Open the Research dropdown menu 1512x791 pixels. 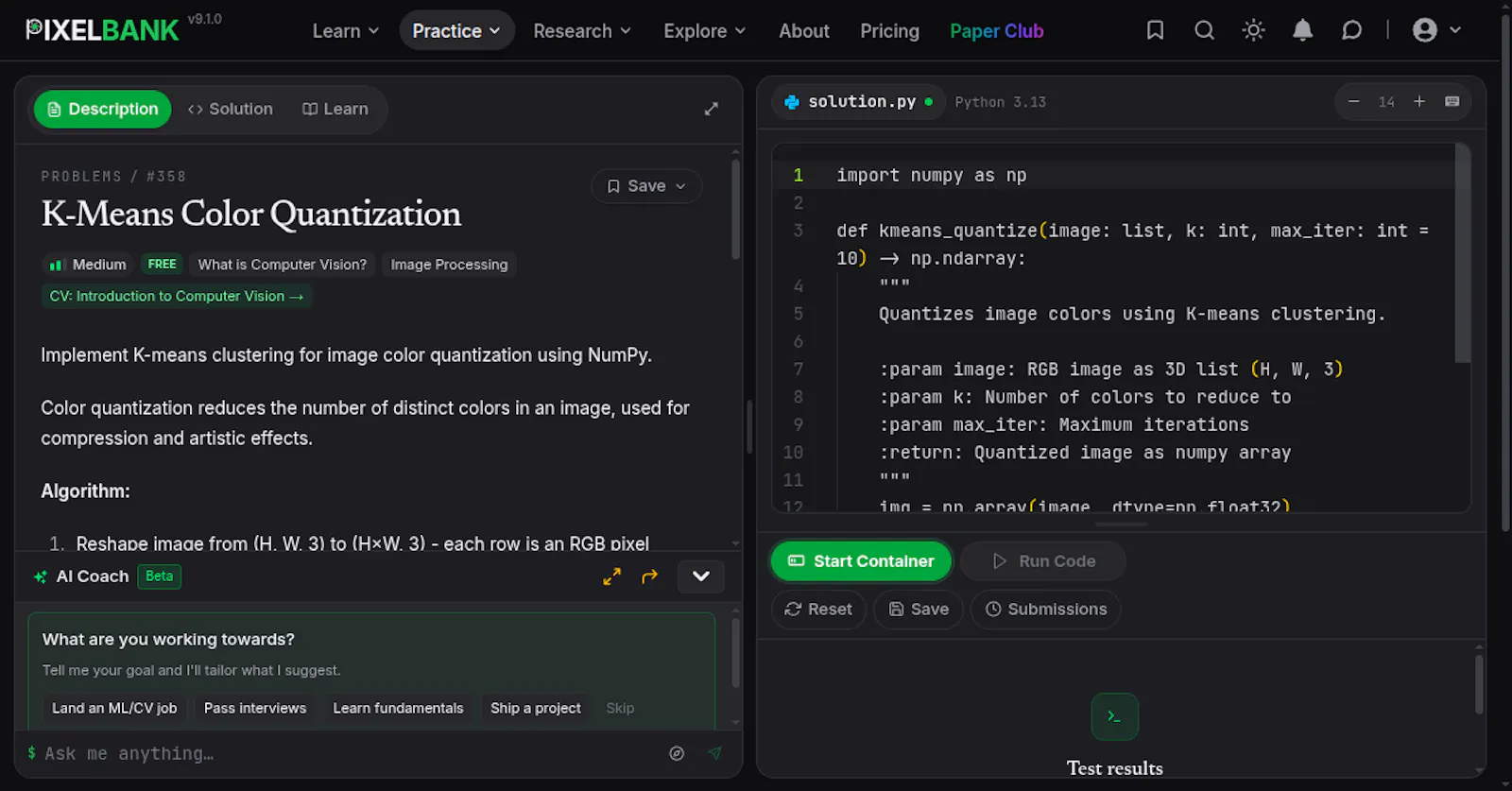582,31
